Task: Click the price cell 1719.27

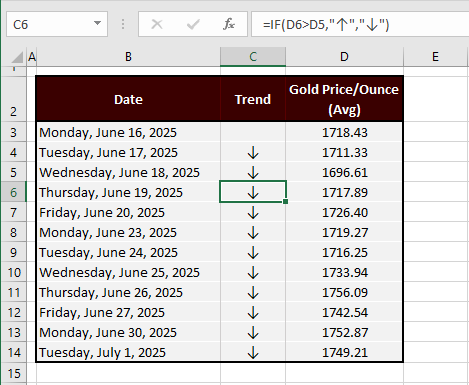Action: coord(344,232)
